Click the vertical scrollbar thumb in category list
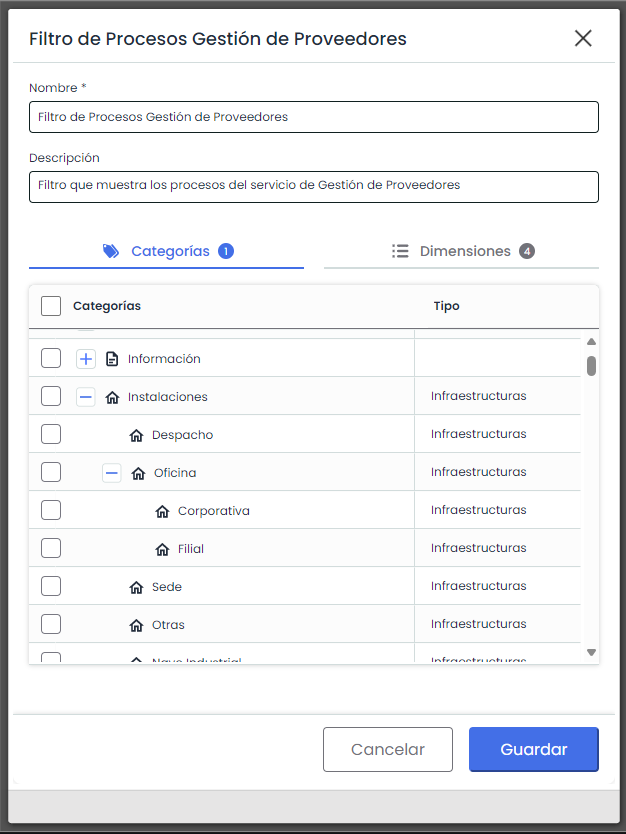The height and width of the screenshot is (834, 626). click(591, 365)
